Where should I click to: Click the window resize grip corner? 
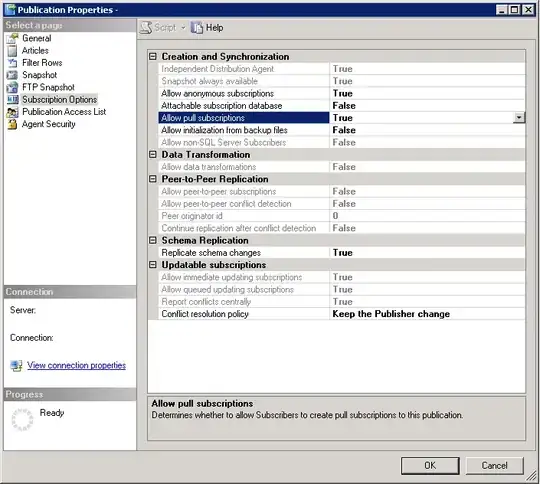[531, 476]
